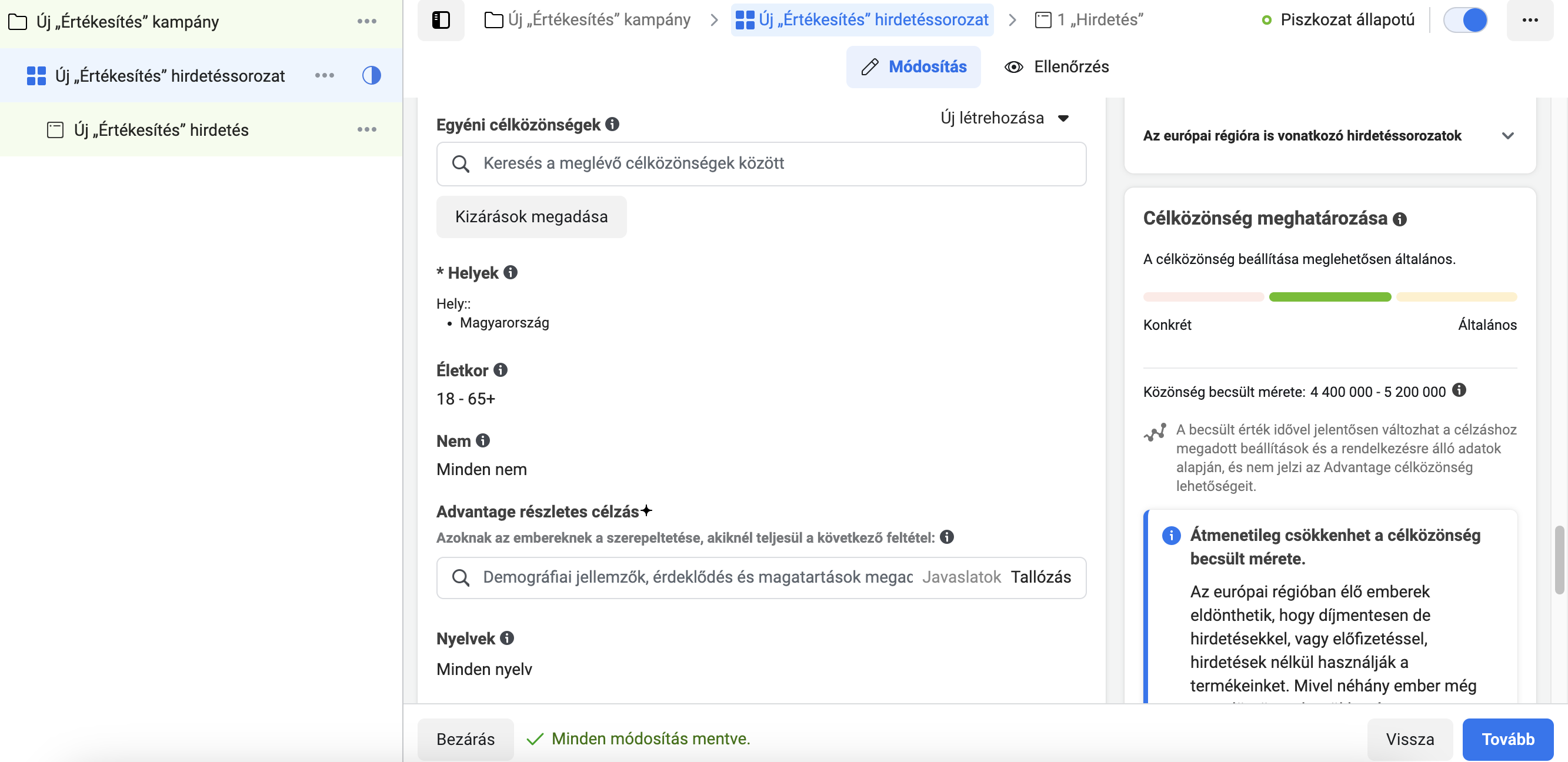1568x762 pixels.
Task: Select Új „Értékesítés” hirdetéssorozat breadcrumb
Action: (862, 20)
